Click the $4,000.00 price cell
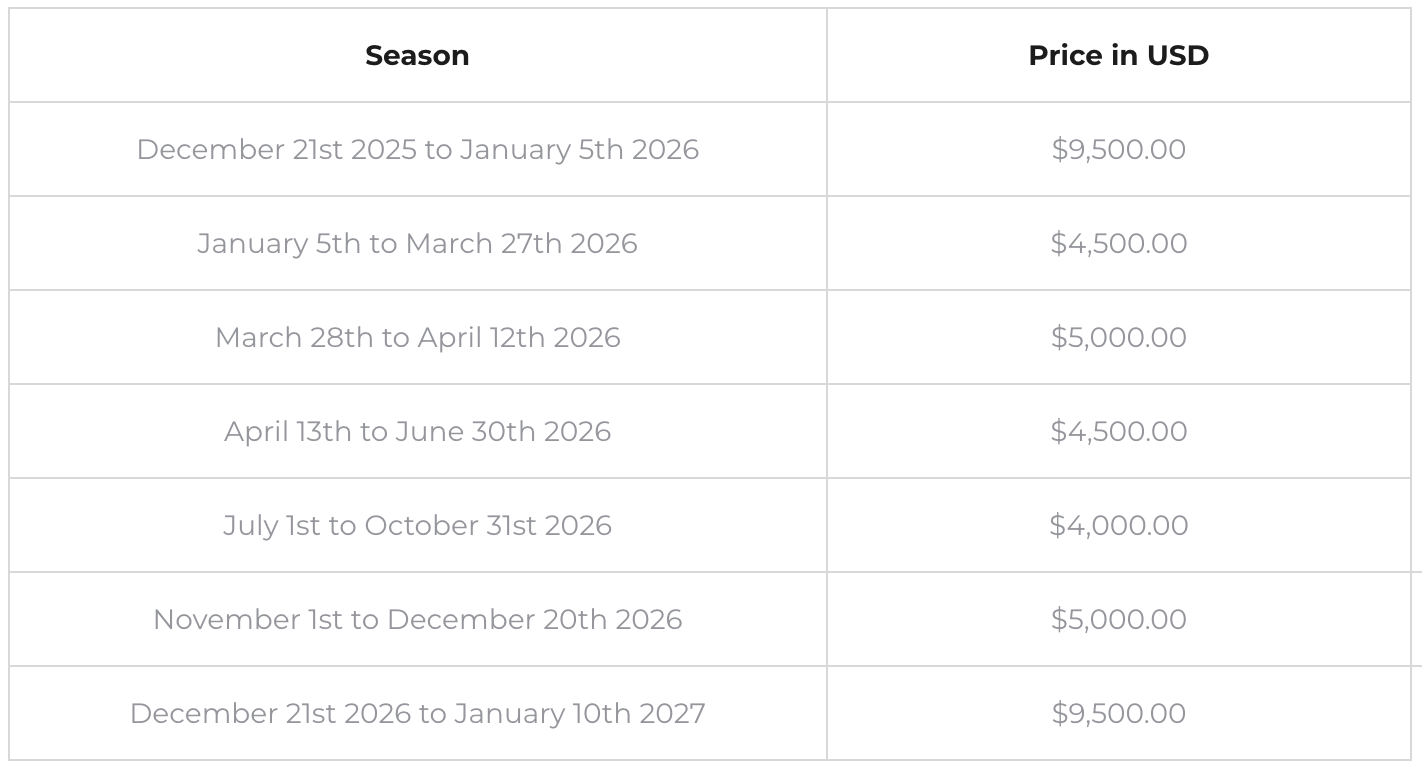The image size is (1422, 770). point(1118,526)
